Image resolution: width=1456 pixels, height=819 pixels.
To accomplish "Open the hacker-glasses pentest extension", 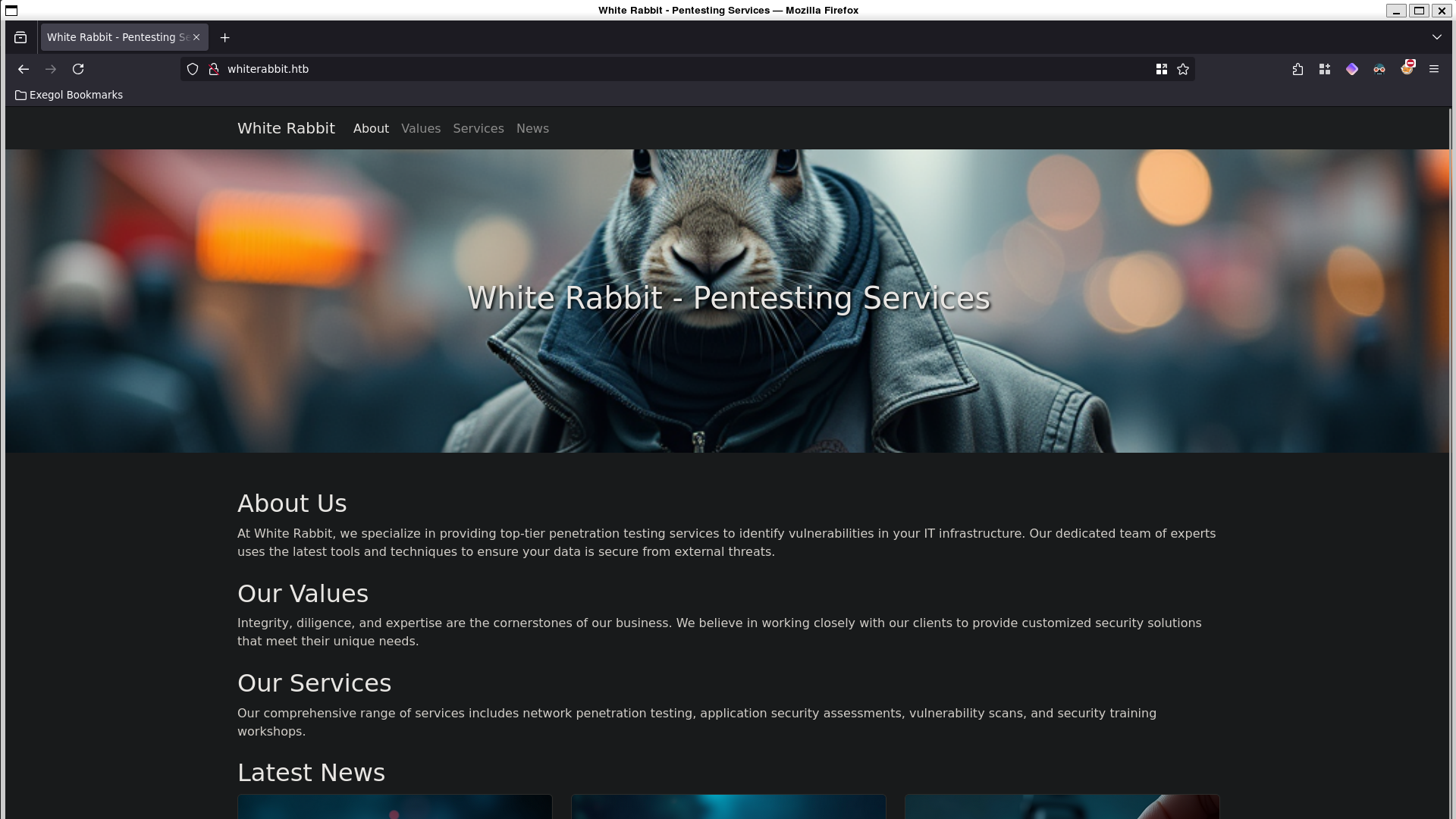I will point(1379,69).
